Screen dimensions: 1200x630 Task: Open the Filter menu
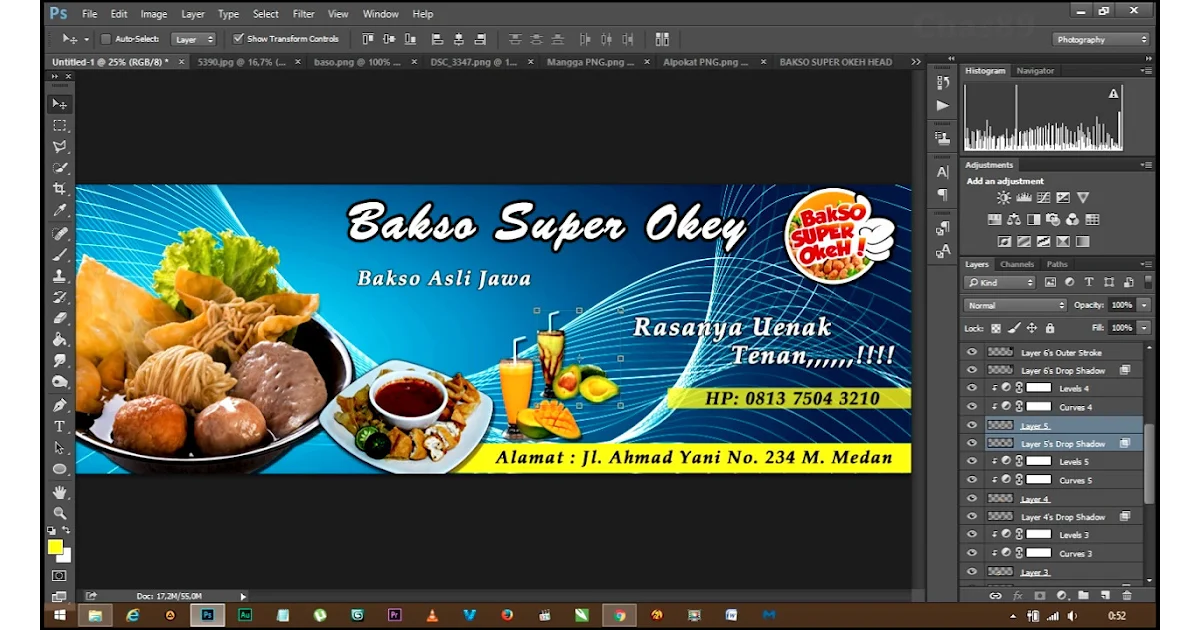coord(304,14)
